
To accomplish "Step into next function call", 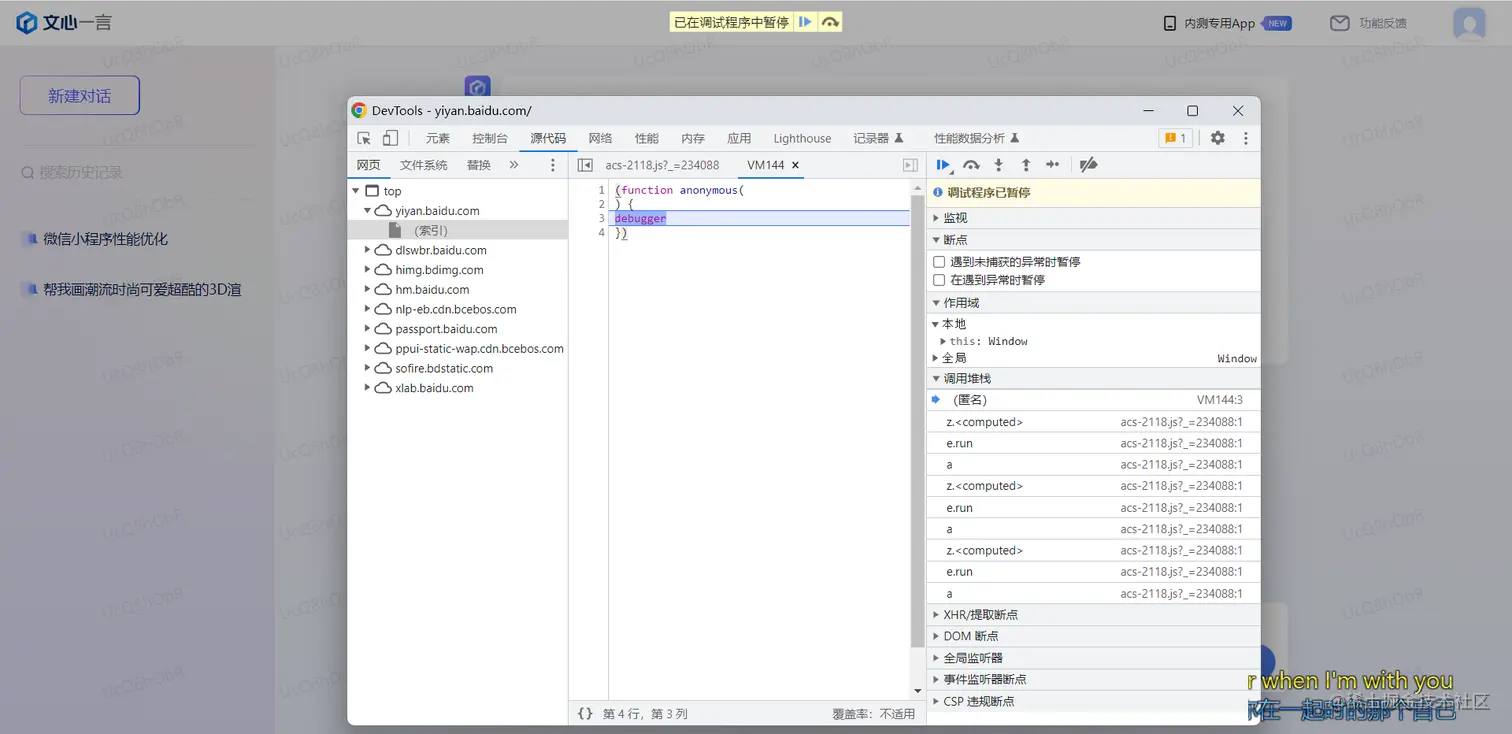I will [998, 165].
